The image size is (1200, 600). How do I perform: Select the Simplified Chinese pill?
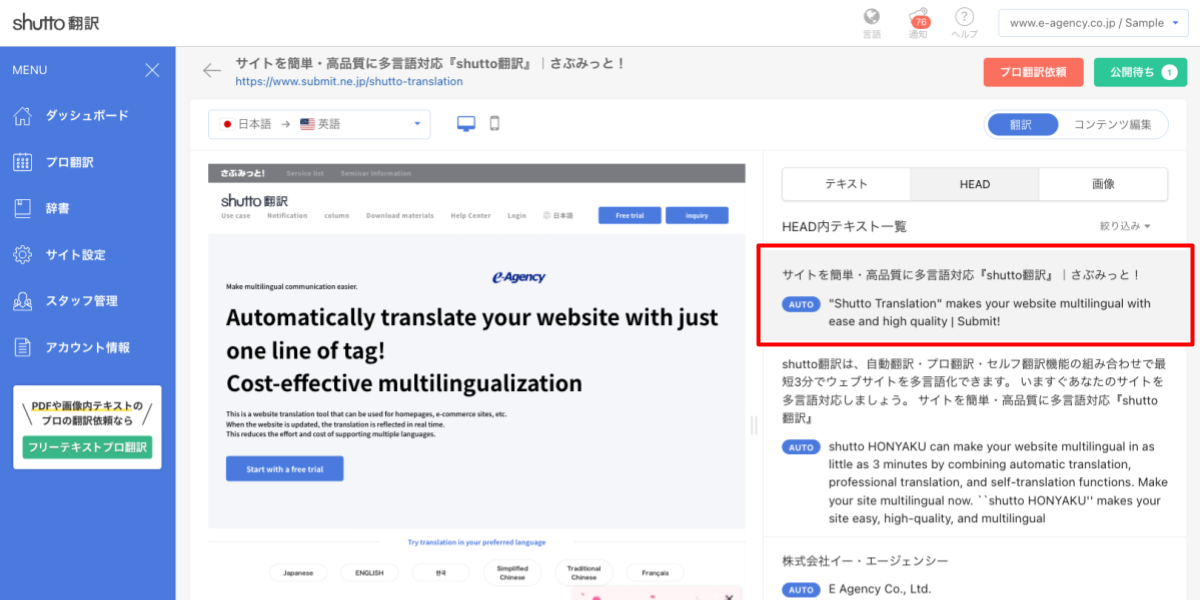(512, 573)
